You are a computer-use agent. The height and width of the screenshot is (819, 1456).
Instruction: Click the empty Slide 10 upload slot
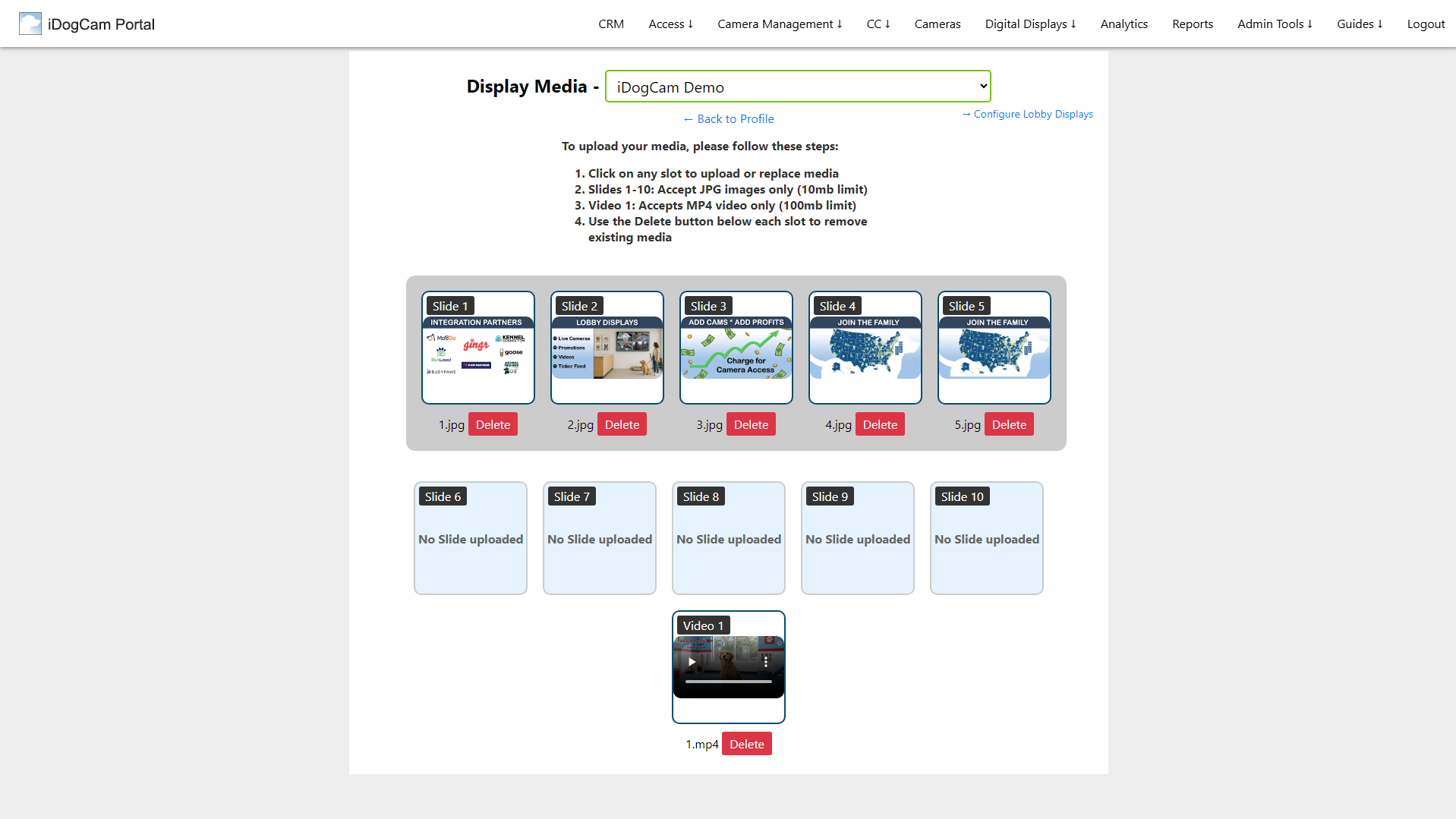click(x=987, y=538)
